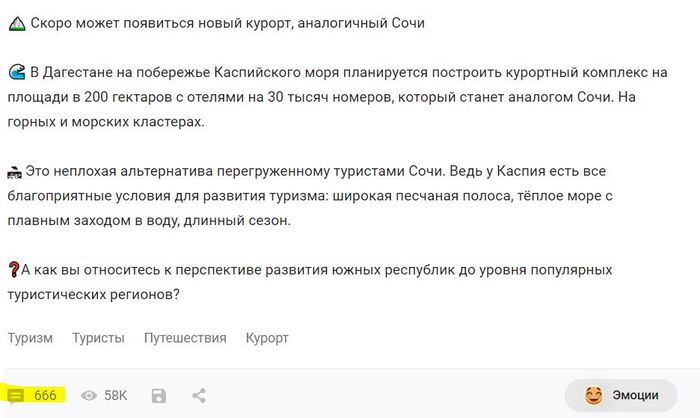The width and height of the screenshot is (700, 418).
Task: Click the smiley face on the Эмоции button
Action: [x=594, y=395]
